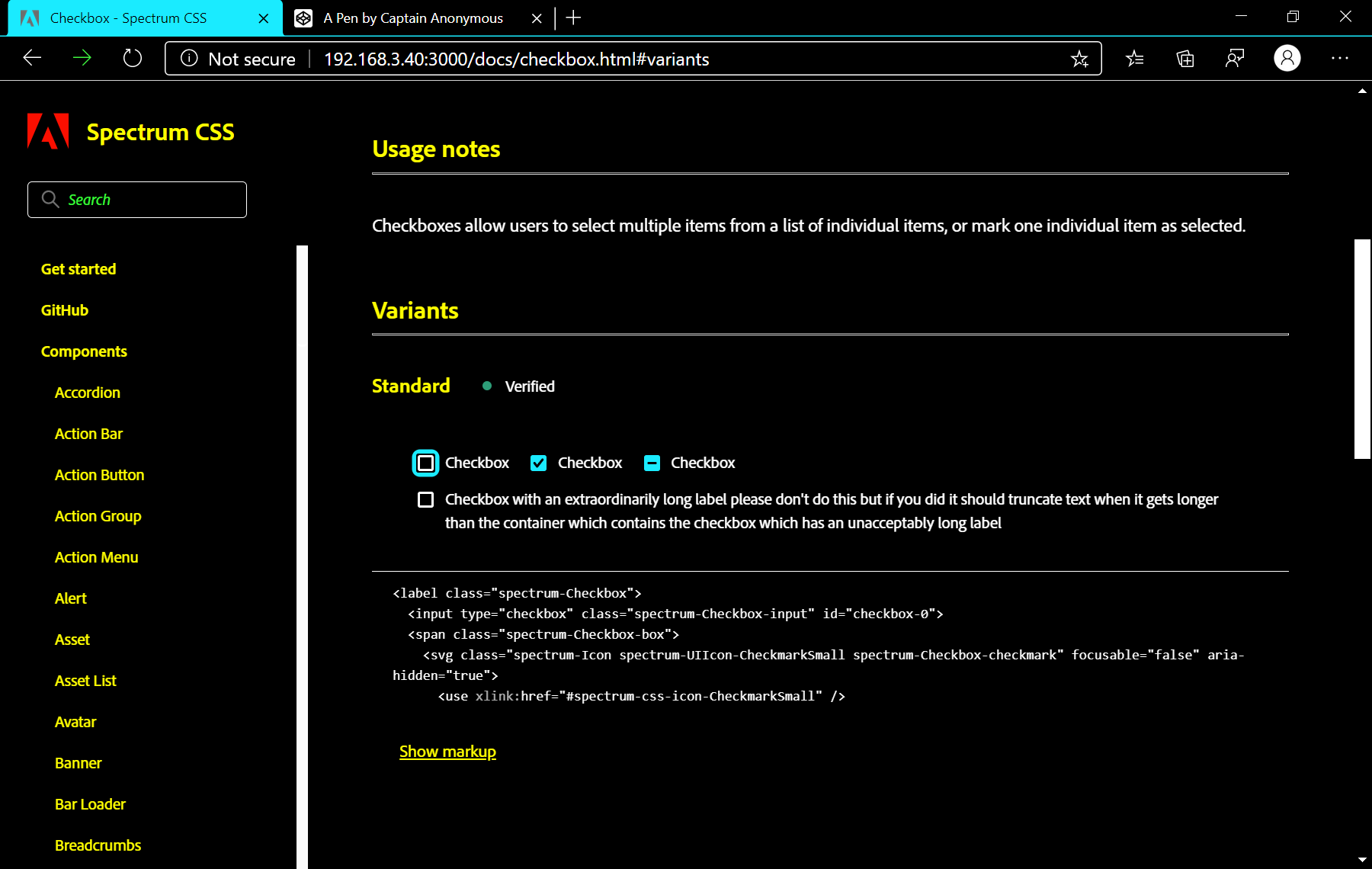
Task: Click the Spectrum CSS title
Action: 160,132
